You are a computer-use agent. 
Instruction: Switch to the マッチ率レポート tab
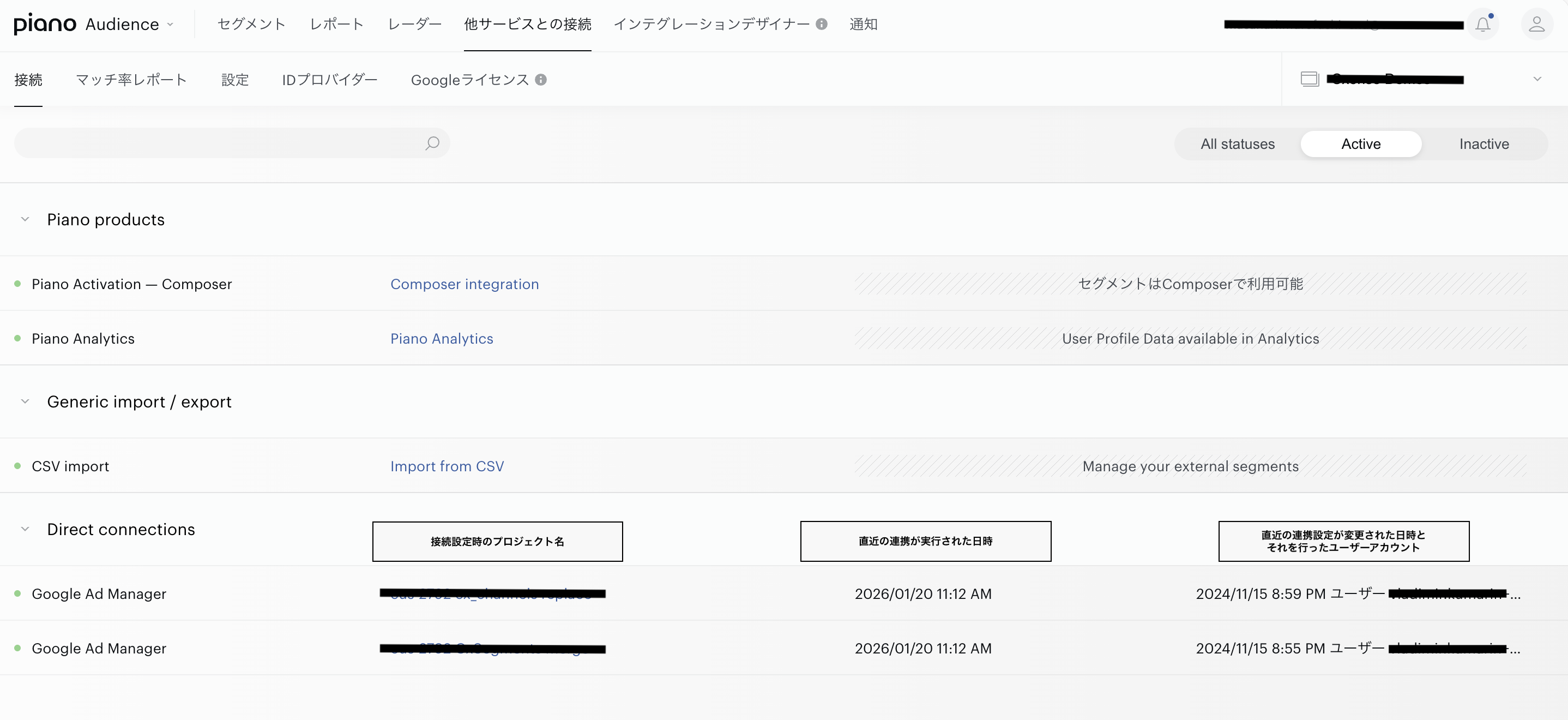click(131, 80)
